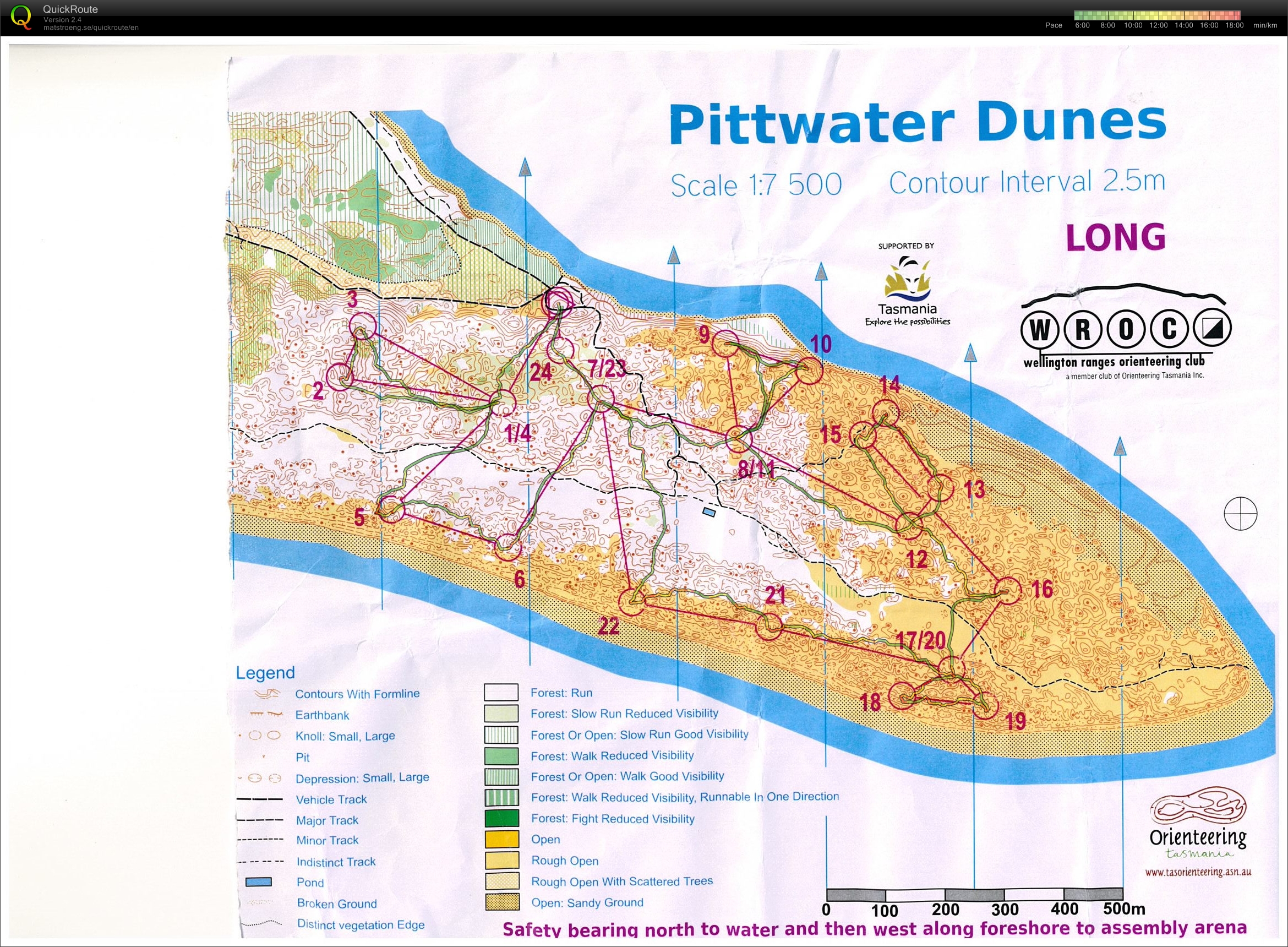Click control circle 22 on the route

pos(633,602)
